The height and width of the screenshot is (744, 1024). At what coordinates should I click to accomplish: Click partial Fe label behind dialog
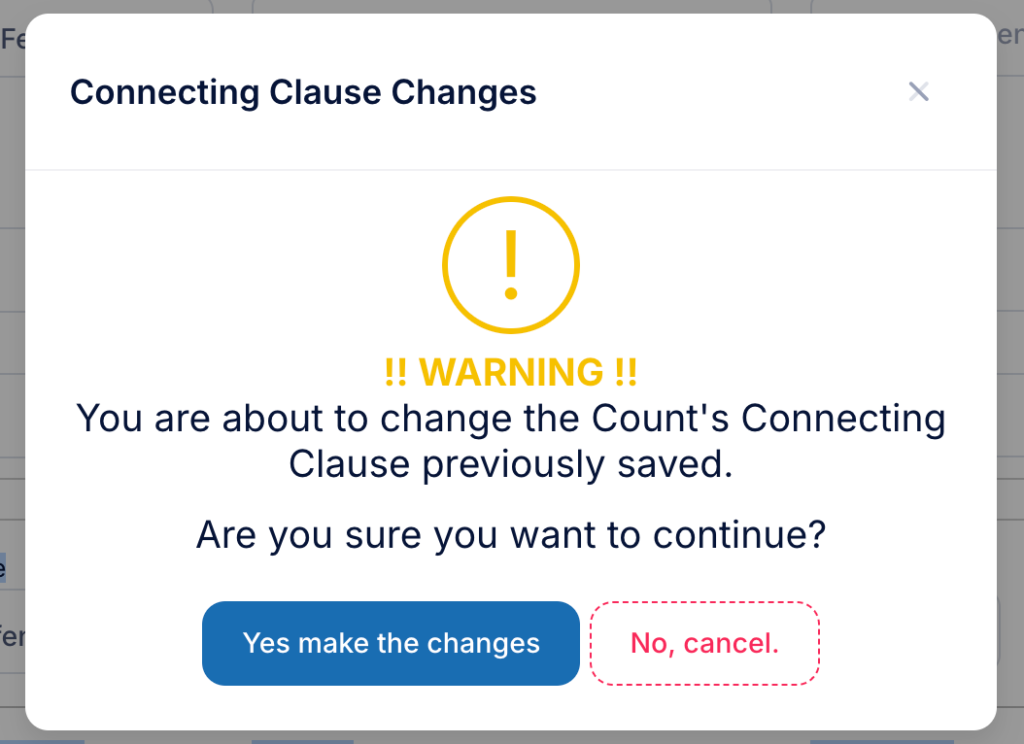coord(12,39)
